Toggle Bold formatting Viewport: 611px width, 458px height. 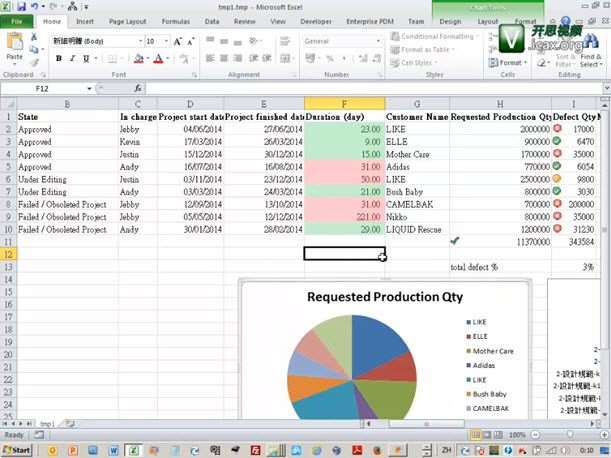point(59,59)
